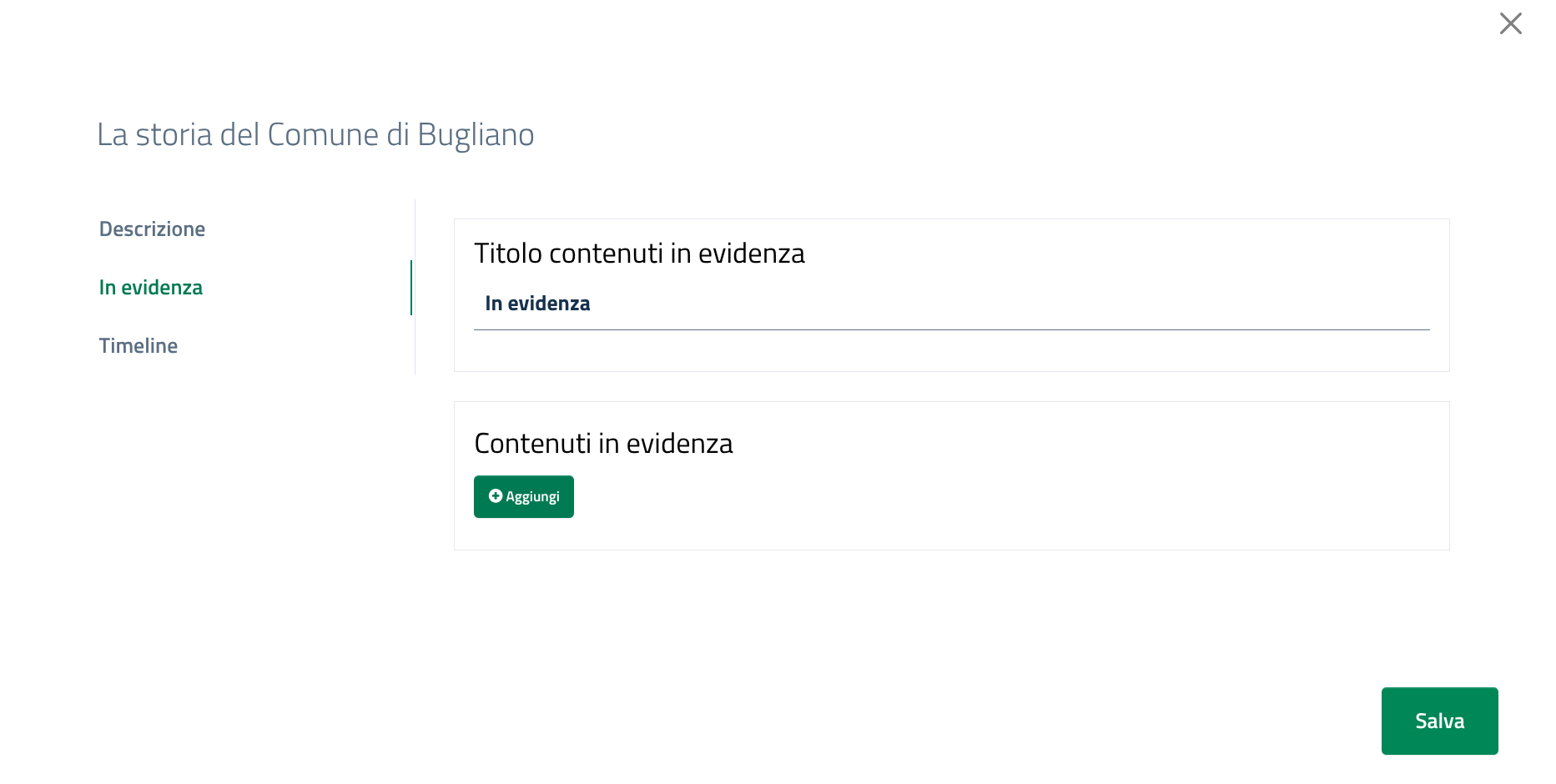Click the green active-tab indicator bar
1556x784 pixels.
point(411,288)
